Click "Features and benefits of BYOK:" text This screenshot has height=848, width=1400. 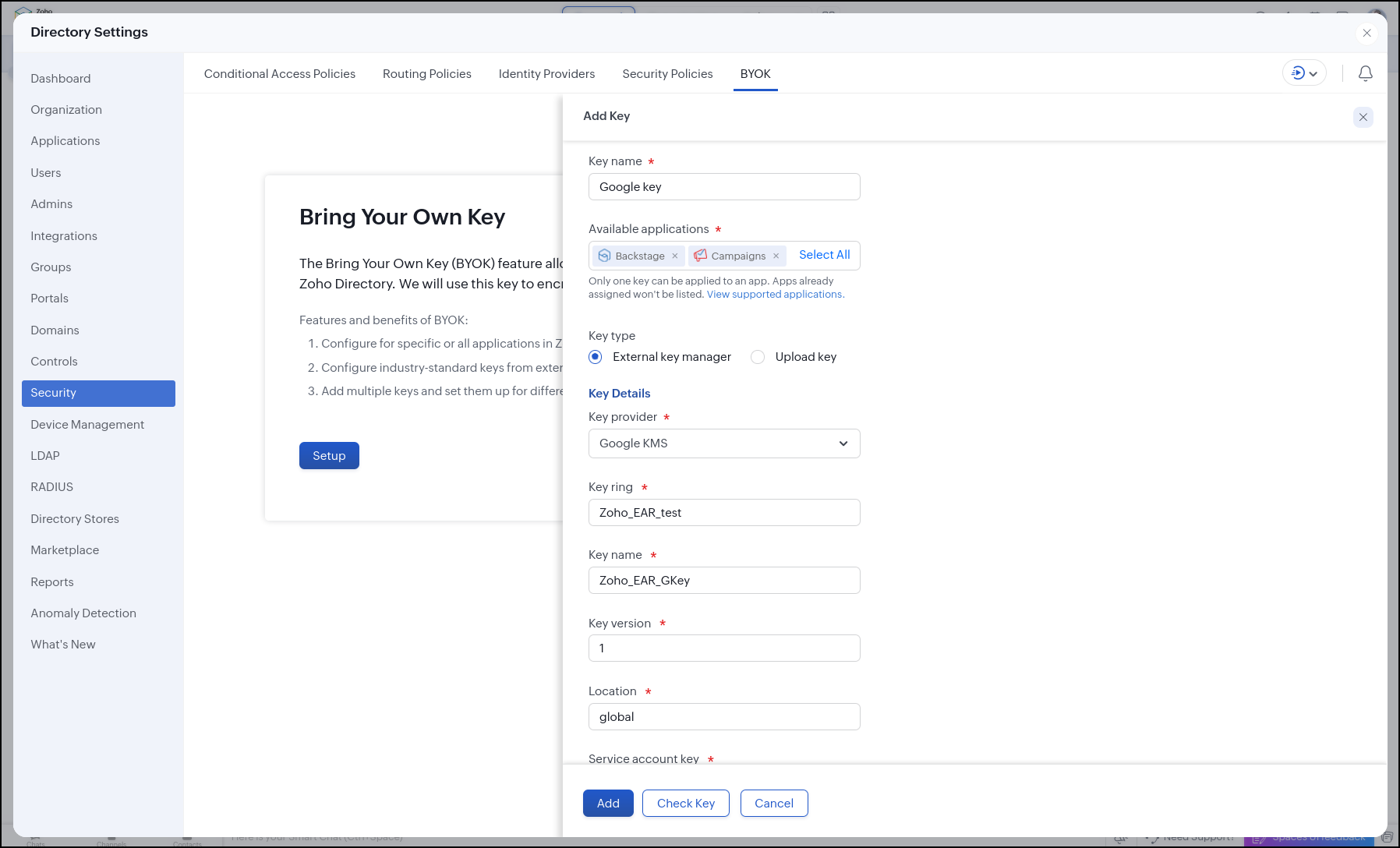(384, 320)
